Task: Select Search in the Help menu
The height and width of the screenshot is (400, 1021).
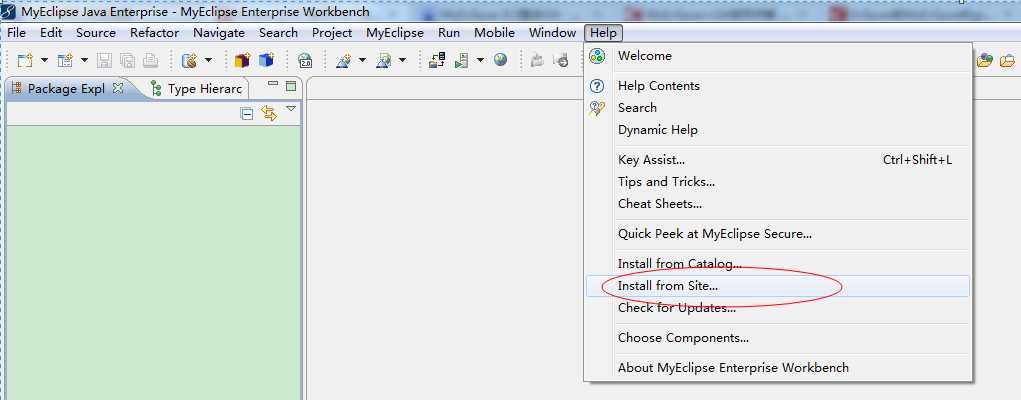Action: pyautogui.click(x=778, y=108)
